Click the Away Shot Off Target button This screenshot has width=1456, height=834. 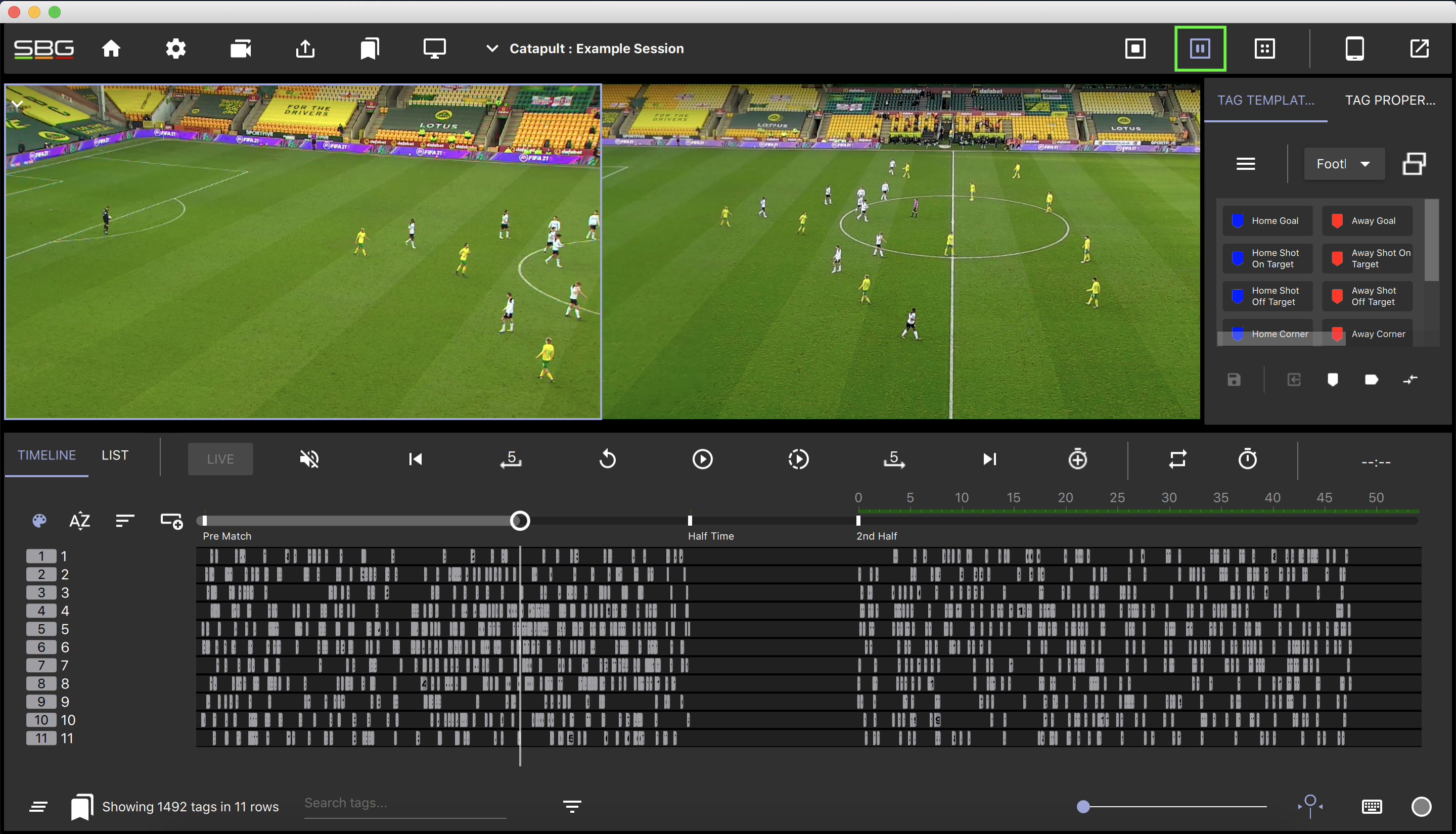point(1367,297)
